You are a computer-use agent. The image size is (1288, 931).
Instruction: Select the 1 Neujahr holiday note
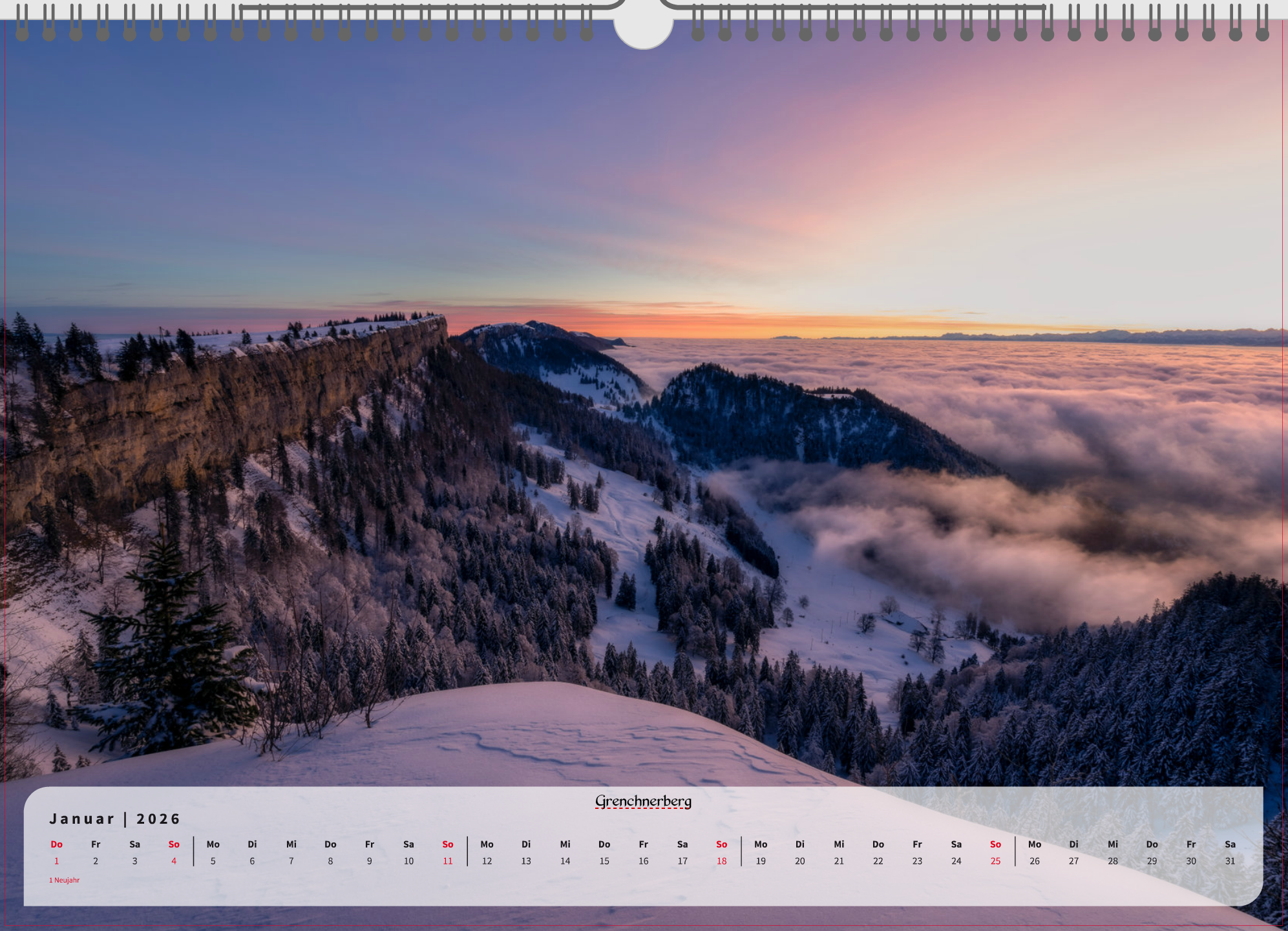click(x=65, y=880)
